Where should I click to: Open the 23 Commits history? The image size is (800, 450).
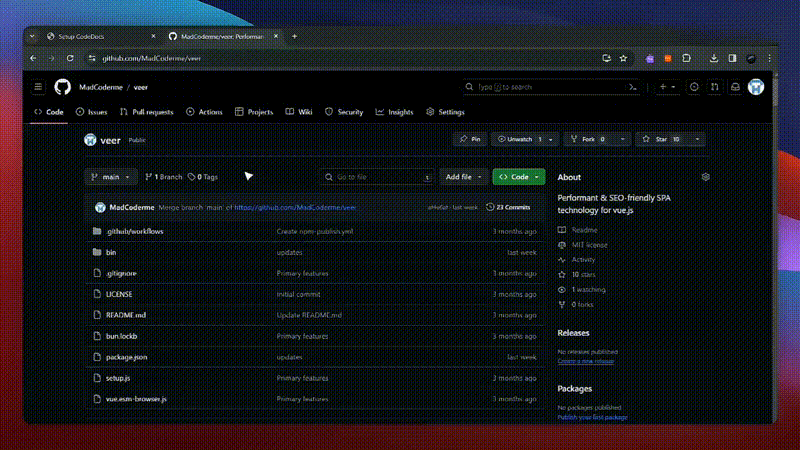pyautogui.click(x=508, y=207)
